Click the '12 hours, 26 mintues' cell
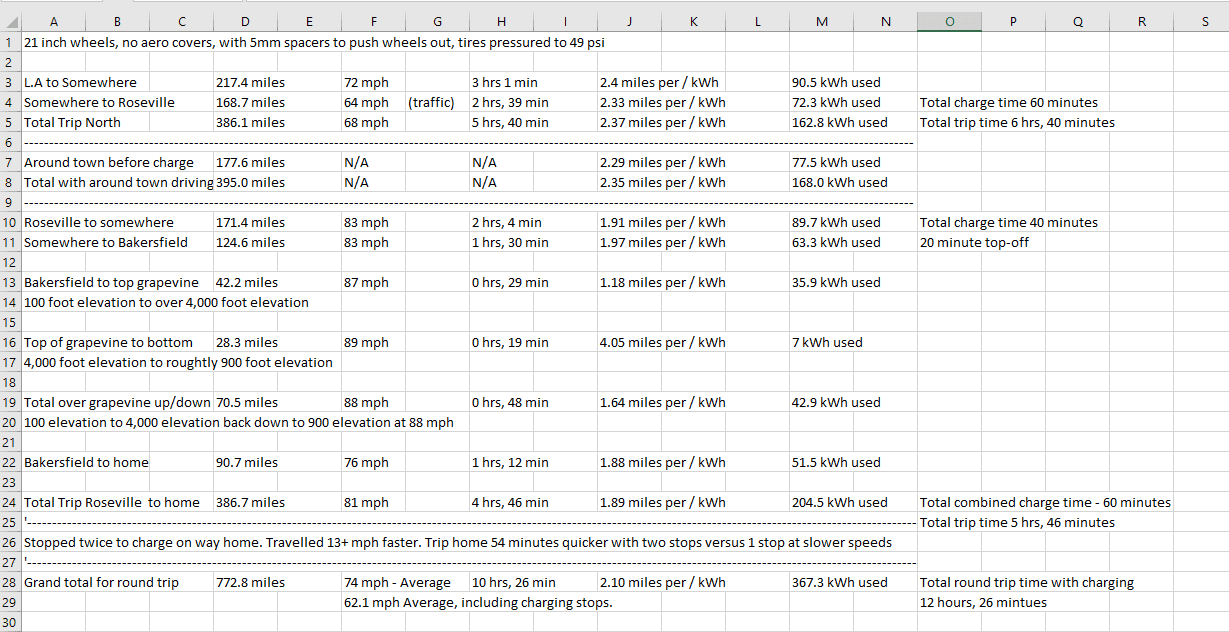The image size is (1229, 632). click(x=983, y=602)
